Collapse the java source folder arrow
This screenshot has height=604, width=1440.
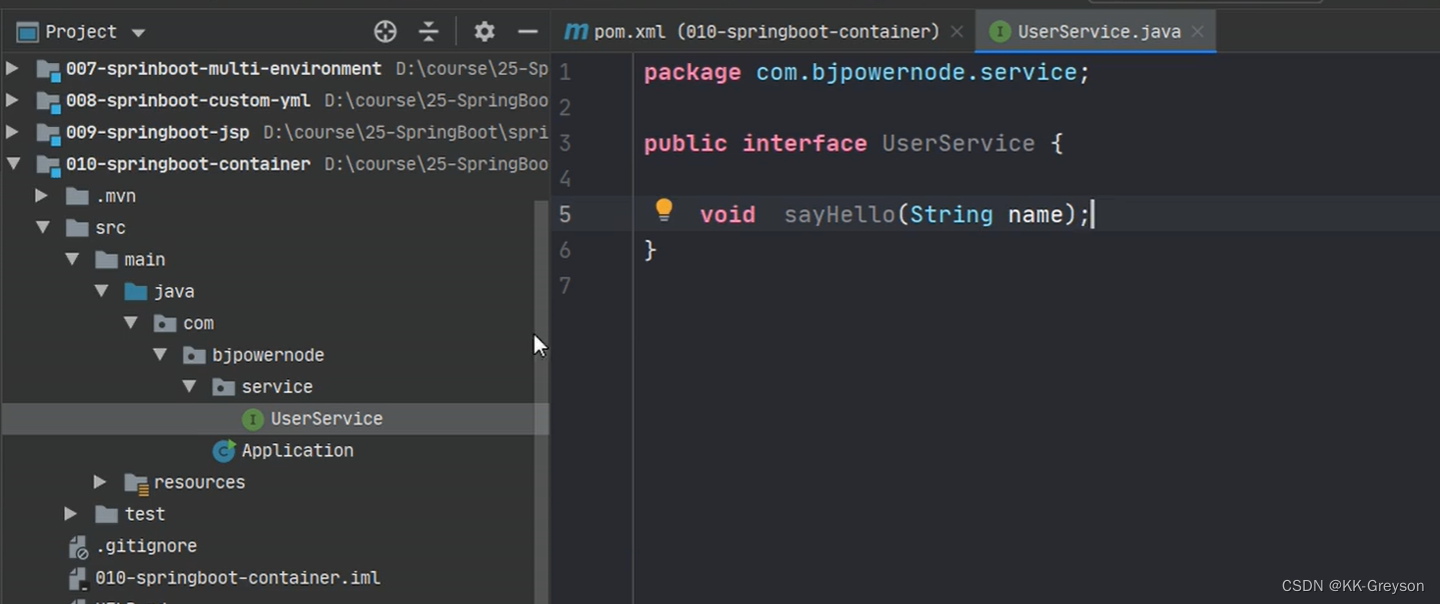[101, 291]
